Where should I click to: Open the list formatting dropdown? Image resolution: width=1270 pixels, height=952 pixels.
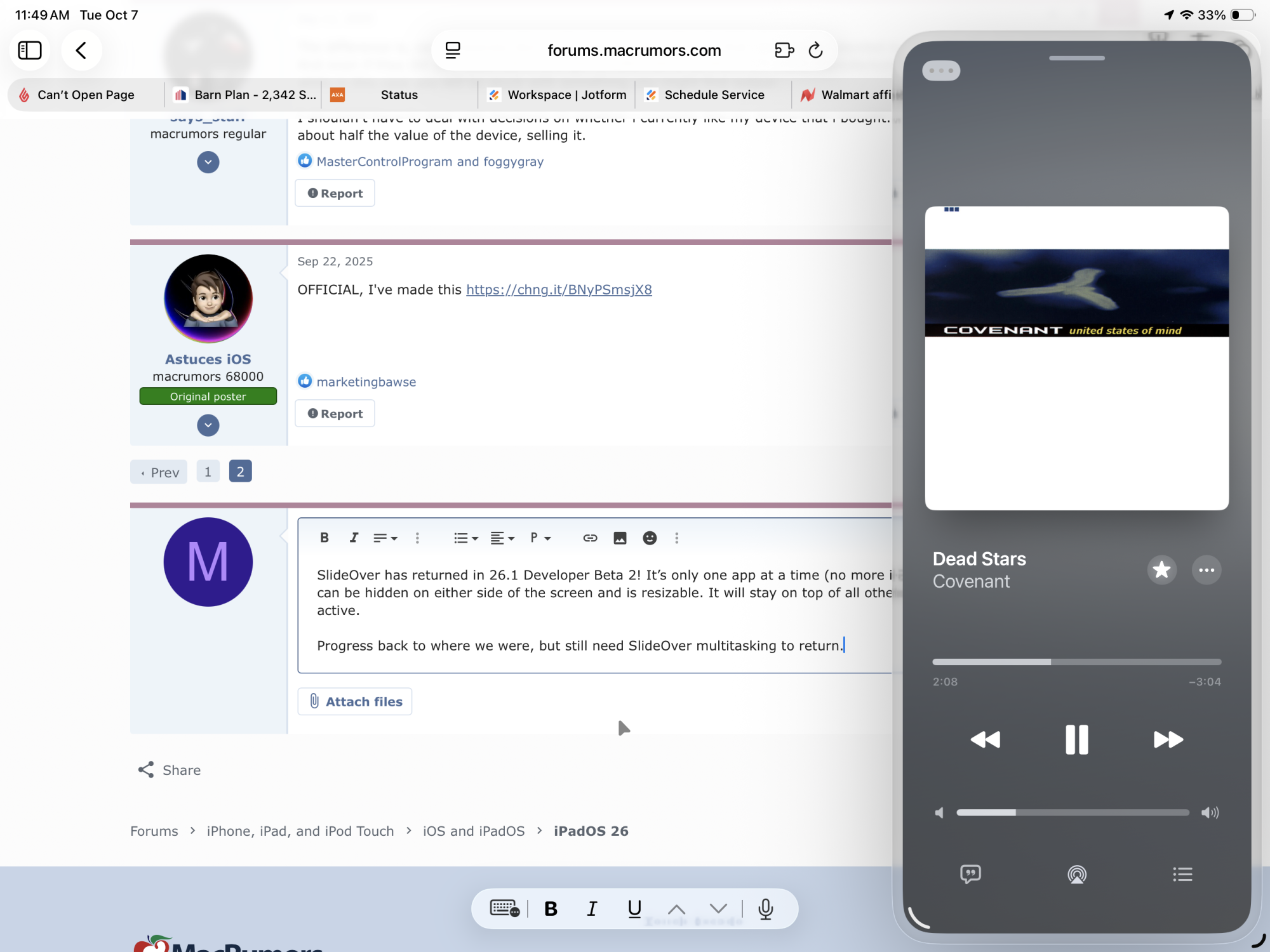pyautogui.click(x=465, y=538)
